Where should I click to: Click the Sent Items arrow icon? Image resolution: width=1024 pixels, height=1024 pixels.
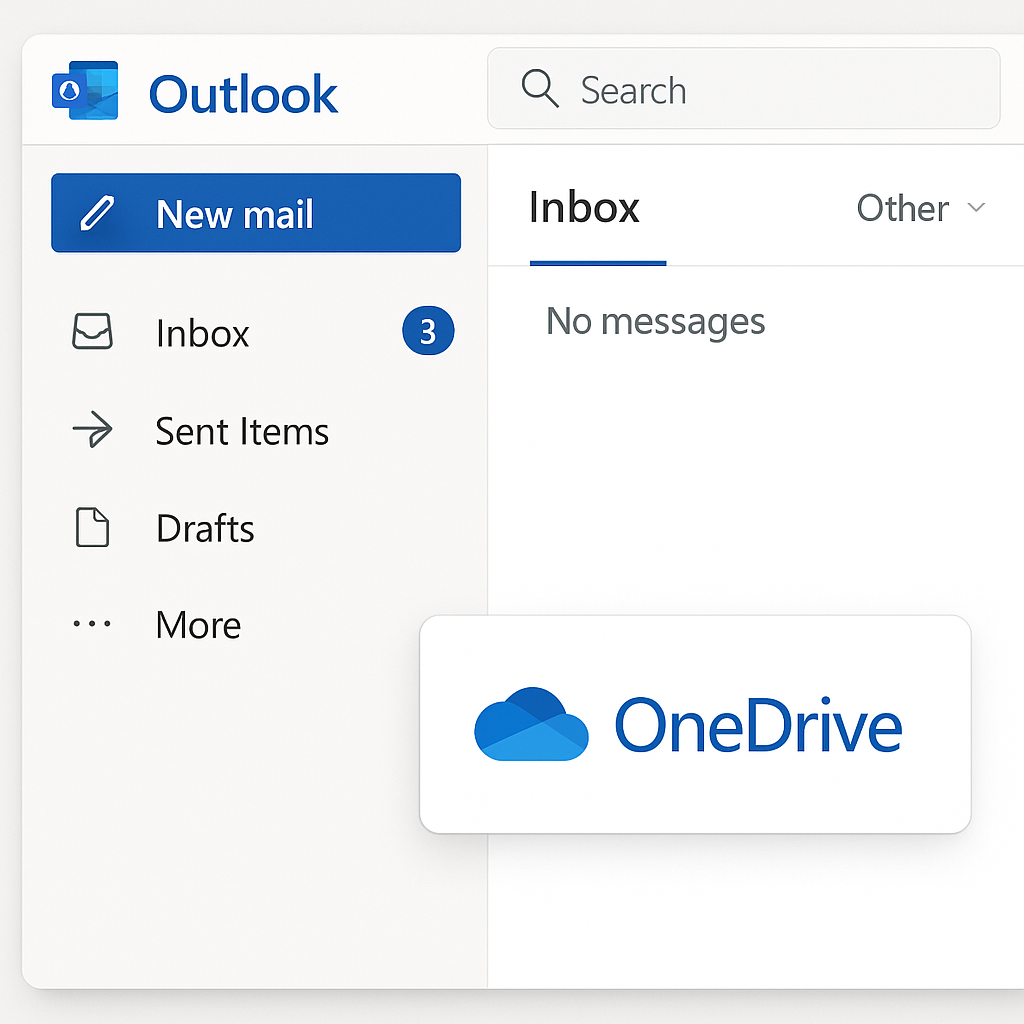(92, 429)
